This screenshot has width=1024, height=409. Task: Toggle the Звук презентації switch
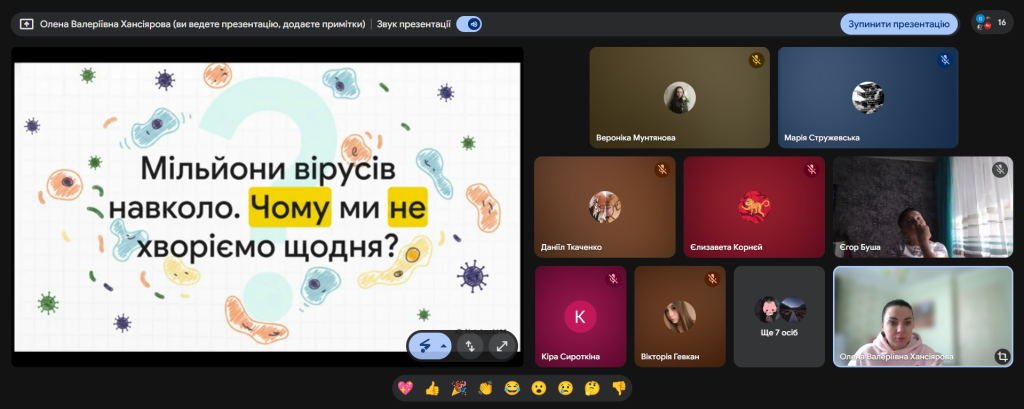(469, 24)
